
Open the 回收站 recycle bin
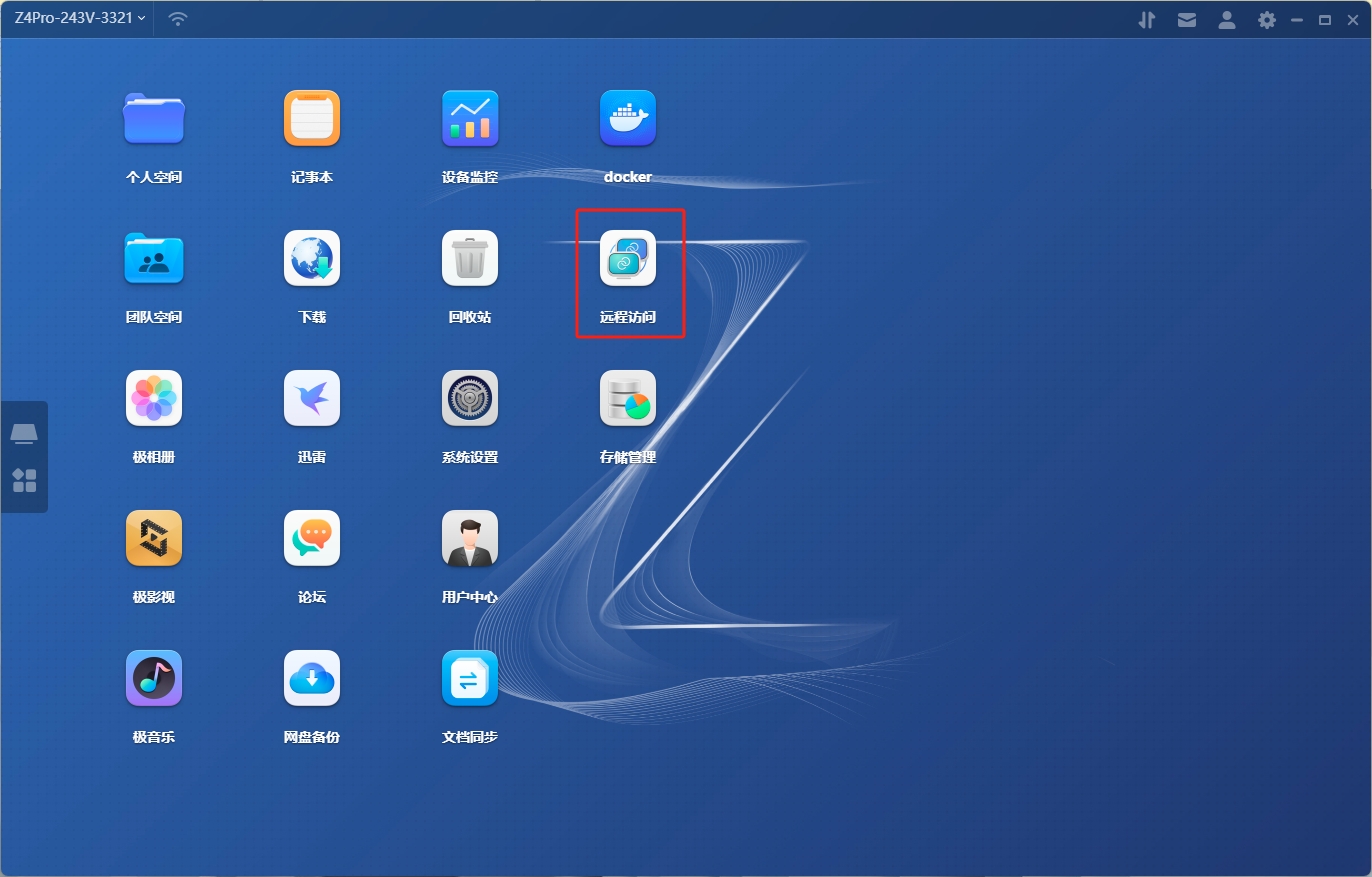pos(470,259)
